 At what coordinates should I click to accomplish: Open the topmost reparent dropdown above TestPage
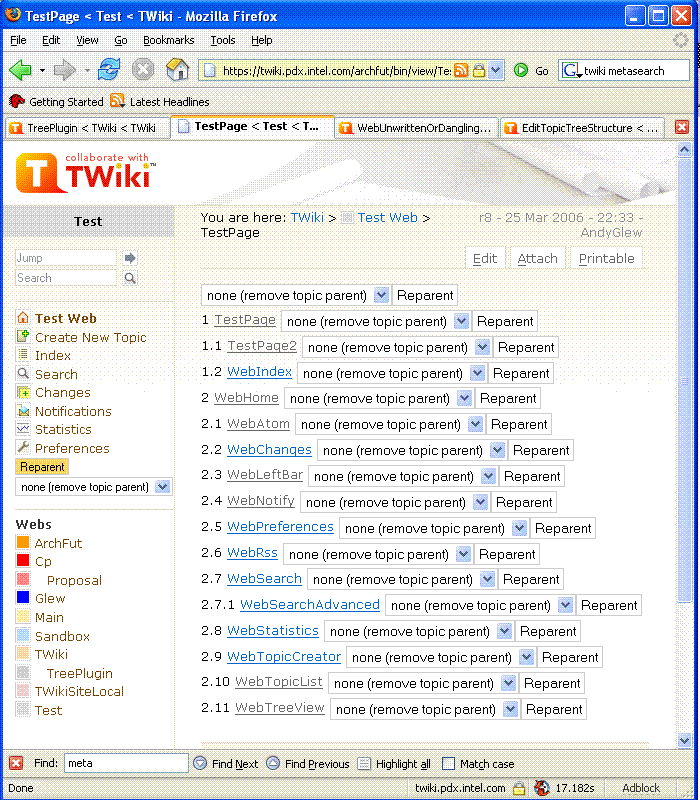tap(381, 295)
